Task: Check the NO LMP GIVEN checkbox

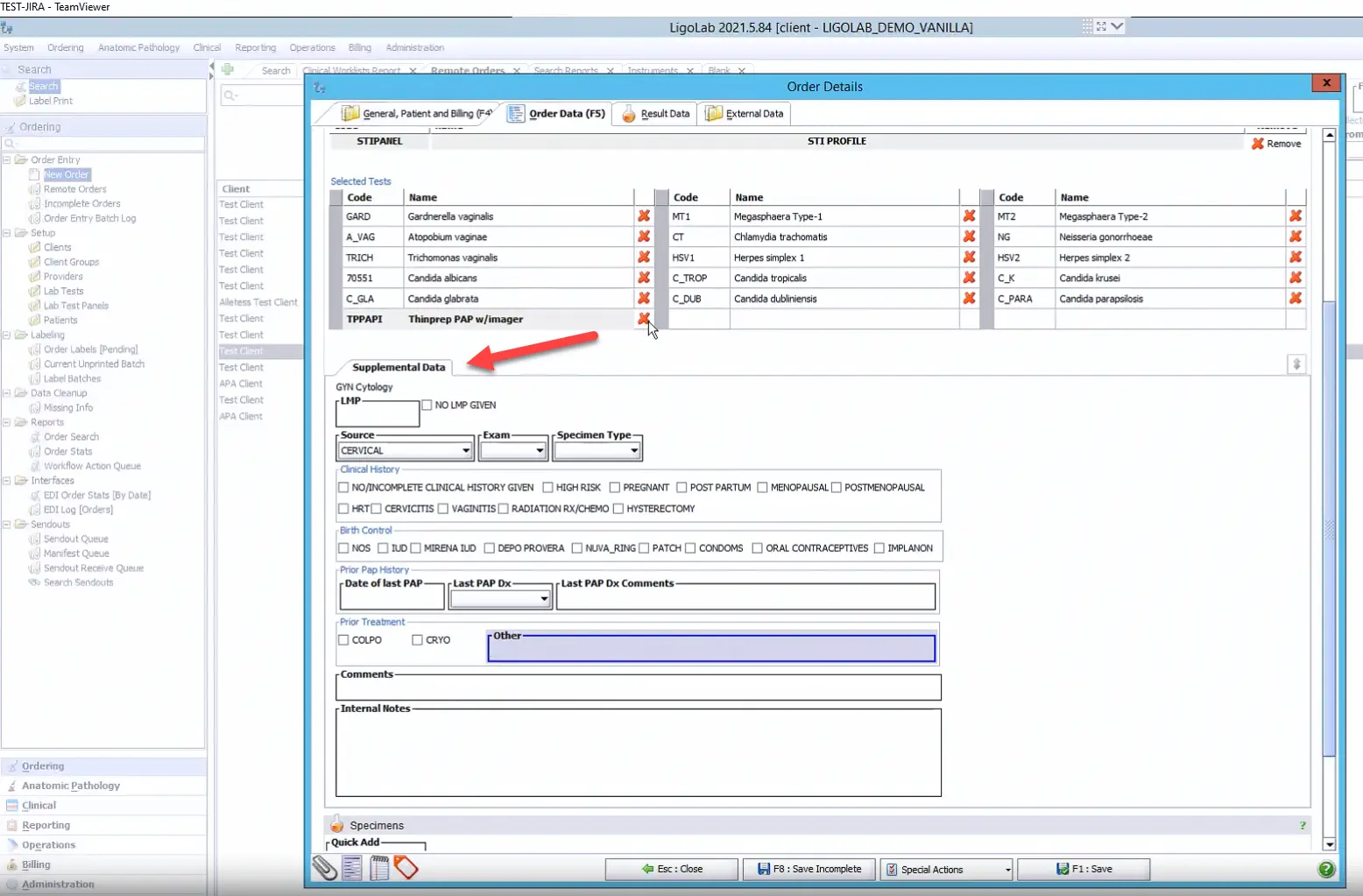Action: [x=427, y=405]
